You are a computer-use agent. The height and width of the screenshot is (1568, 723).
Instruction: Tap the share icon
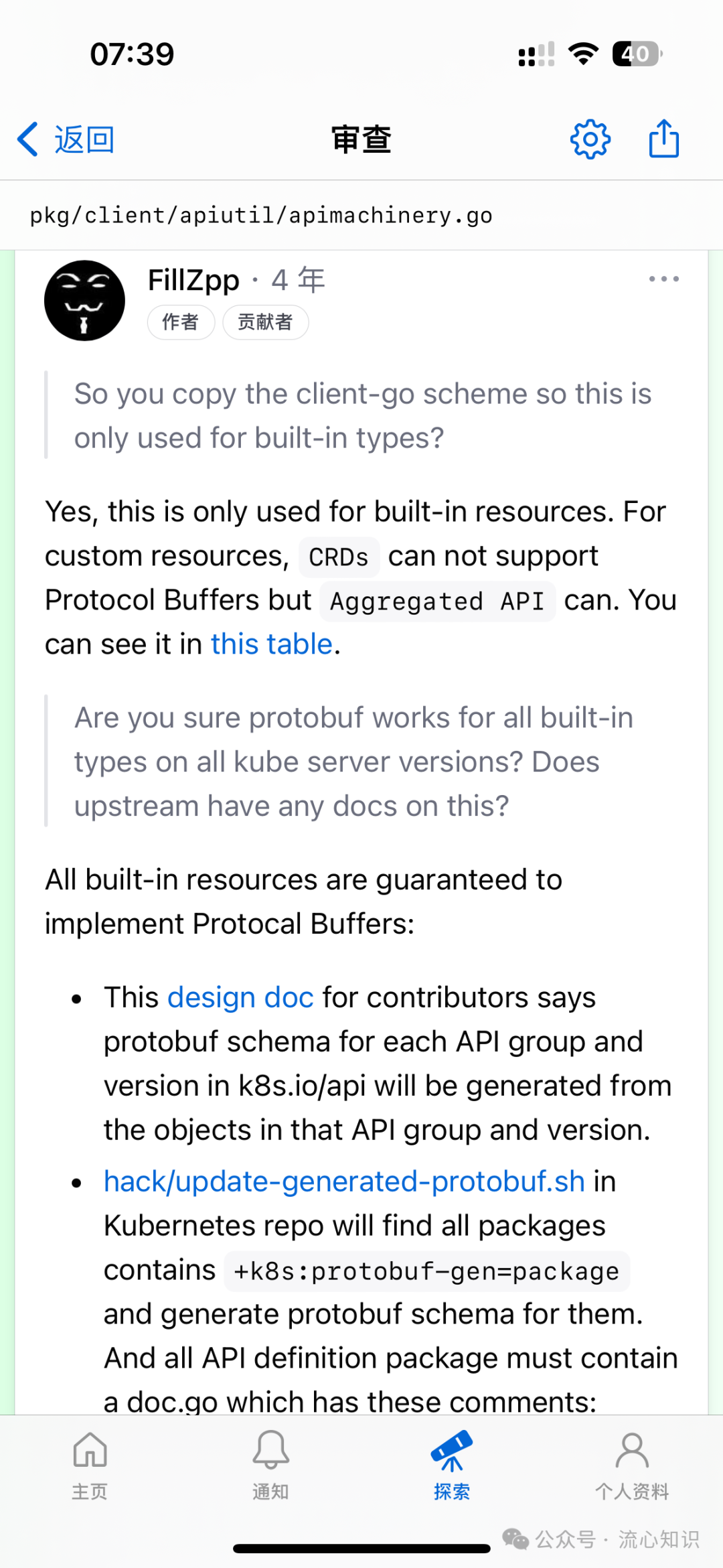664,139
